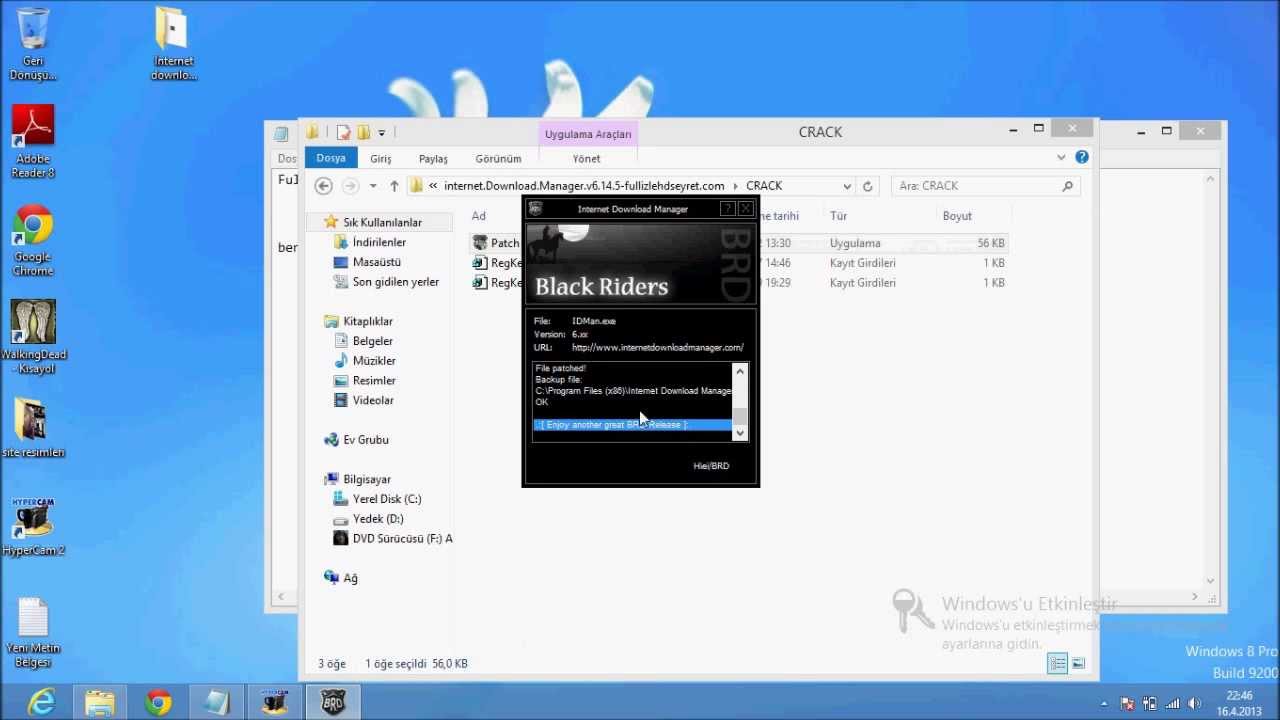This screenshot has height=720, width=1280.
Task: Switch to large icons view in status bar
Action: tap(1078, 663)
